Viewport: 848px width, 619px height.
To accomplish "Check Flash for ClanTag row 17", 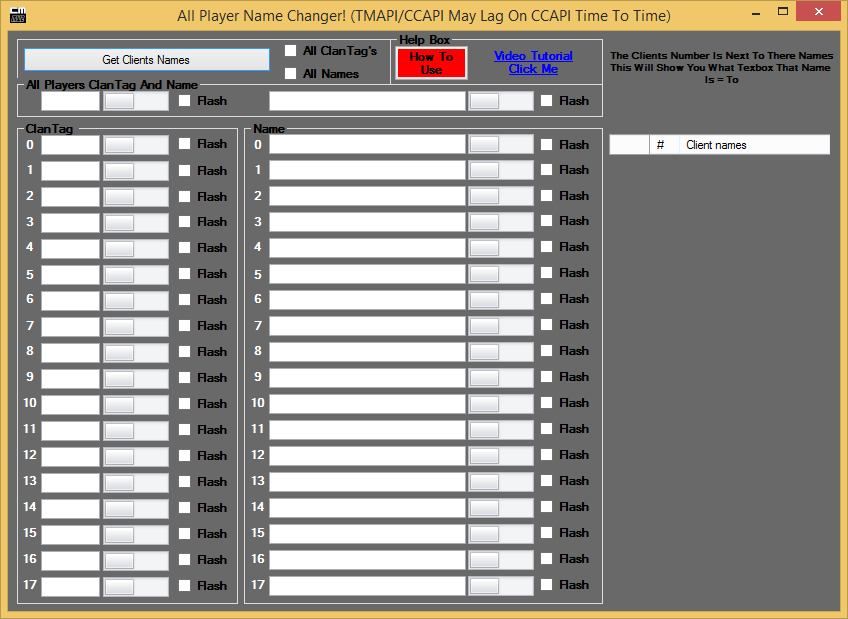I will 185,586.
